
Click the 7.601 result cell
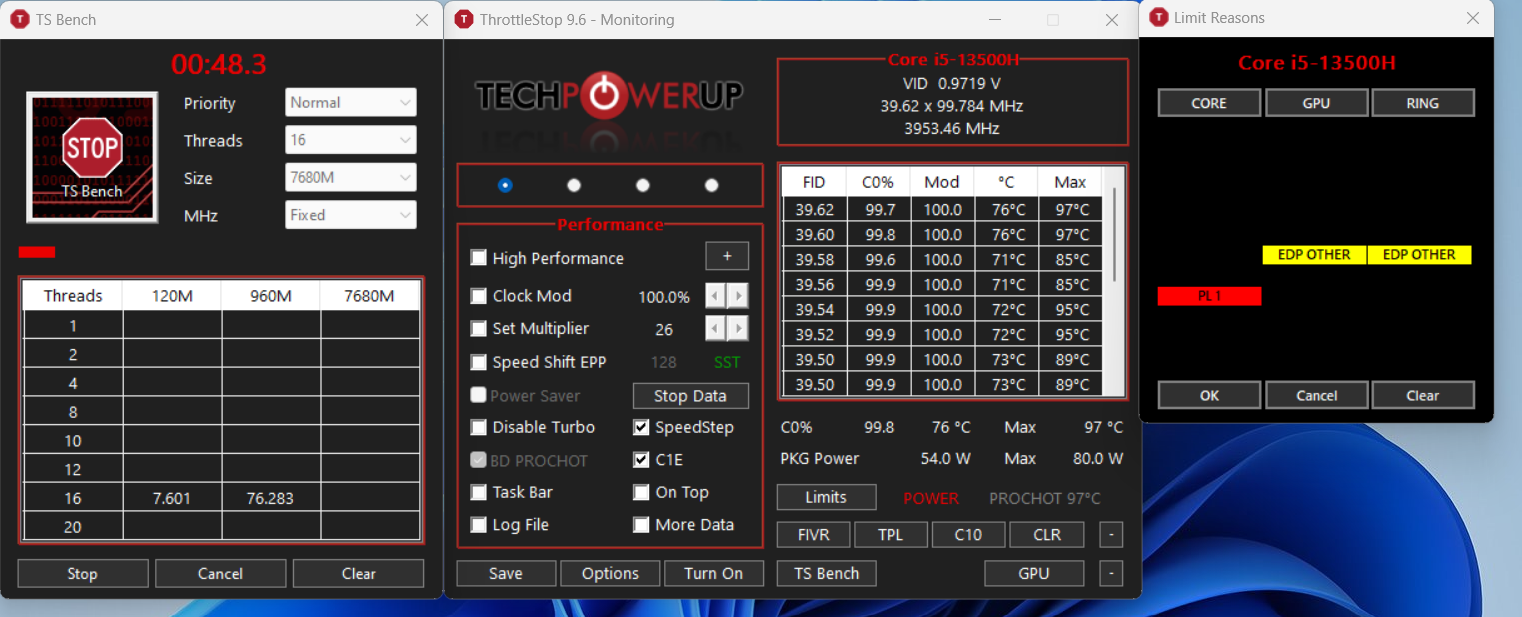click(x=172, y=498)
